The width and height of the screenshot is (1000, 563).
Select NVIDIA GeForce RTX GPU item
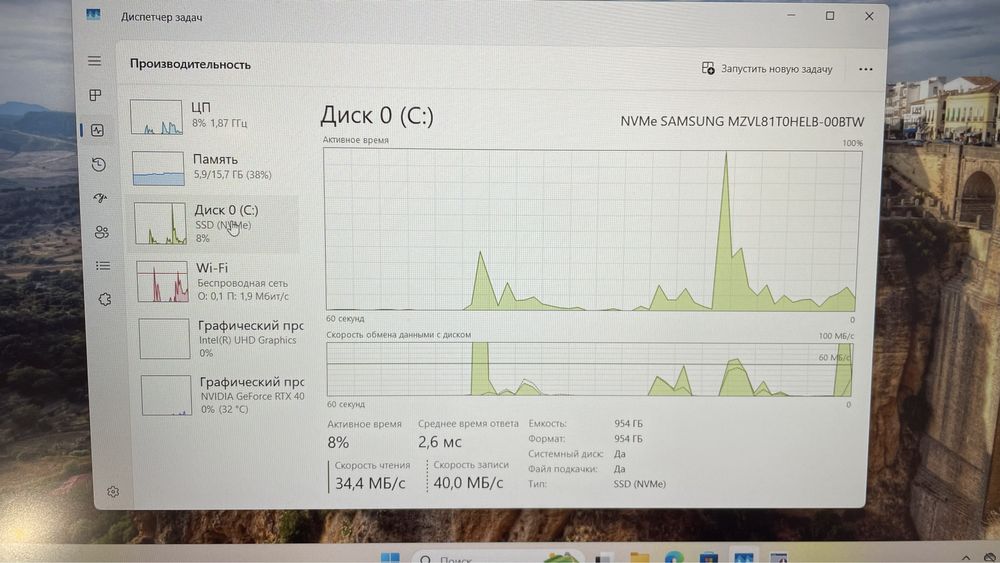click(222, 395)
